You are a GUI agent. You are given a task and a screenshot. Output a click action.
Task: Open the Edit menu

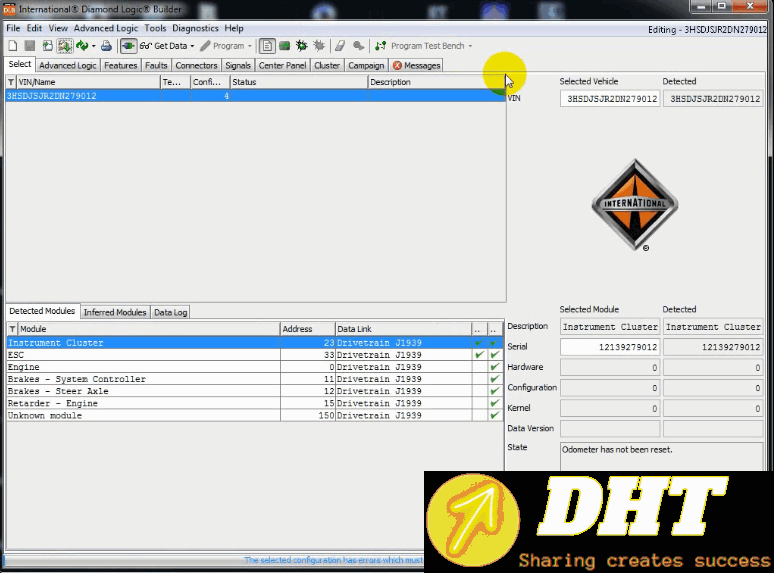(34, 28)
